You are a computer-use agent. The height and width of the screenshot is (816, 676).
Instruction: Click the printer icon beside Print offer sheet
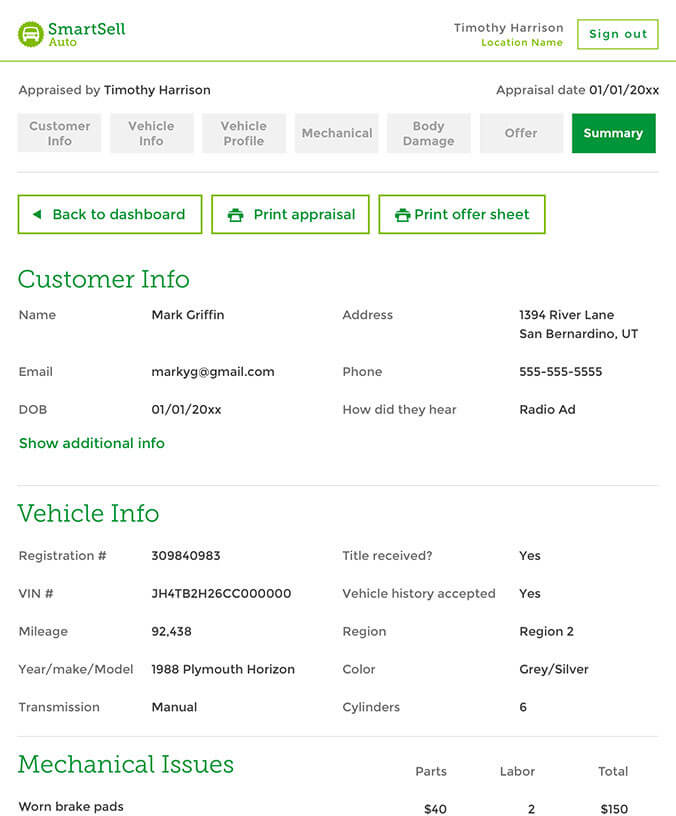tap(402, 215)
